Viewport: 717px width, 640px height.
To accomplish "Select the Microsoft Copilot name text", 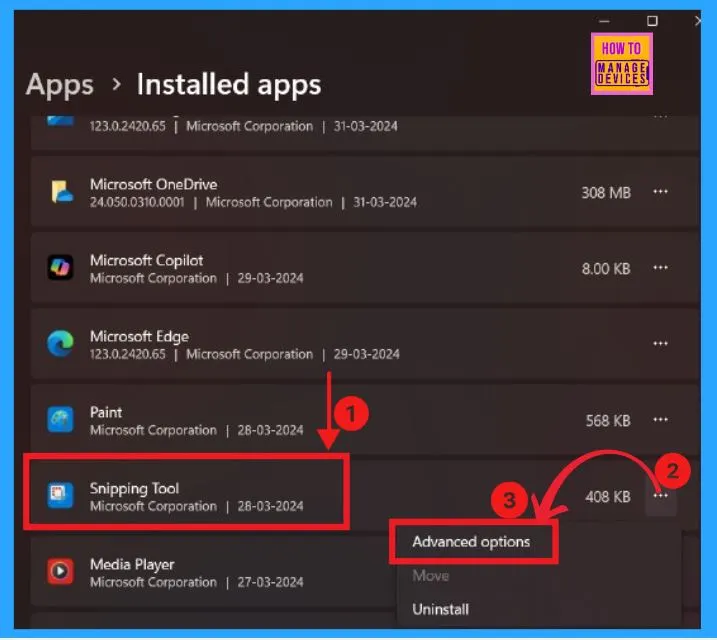I will point(147,260).
